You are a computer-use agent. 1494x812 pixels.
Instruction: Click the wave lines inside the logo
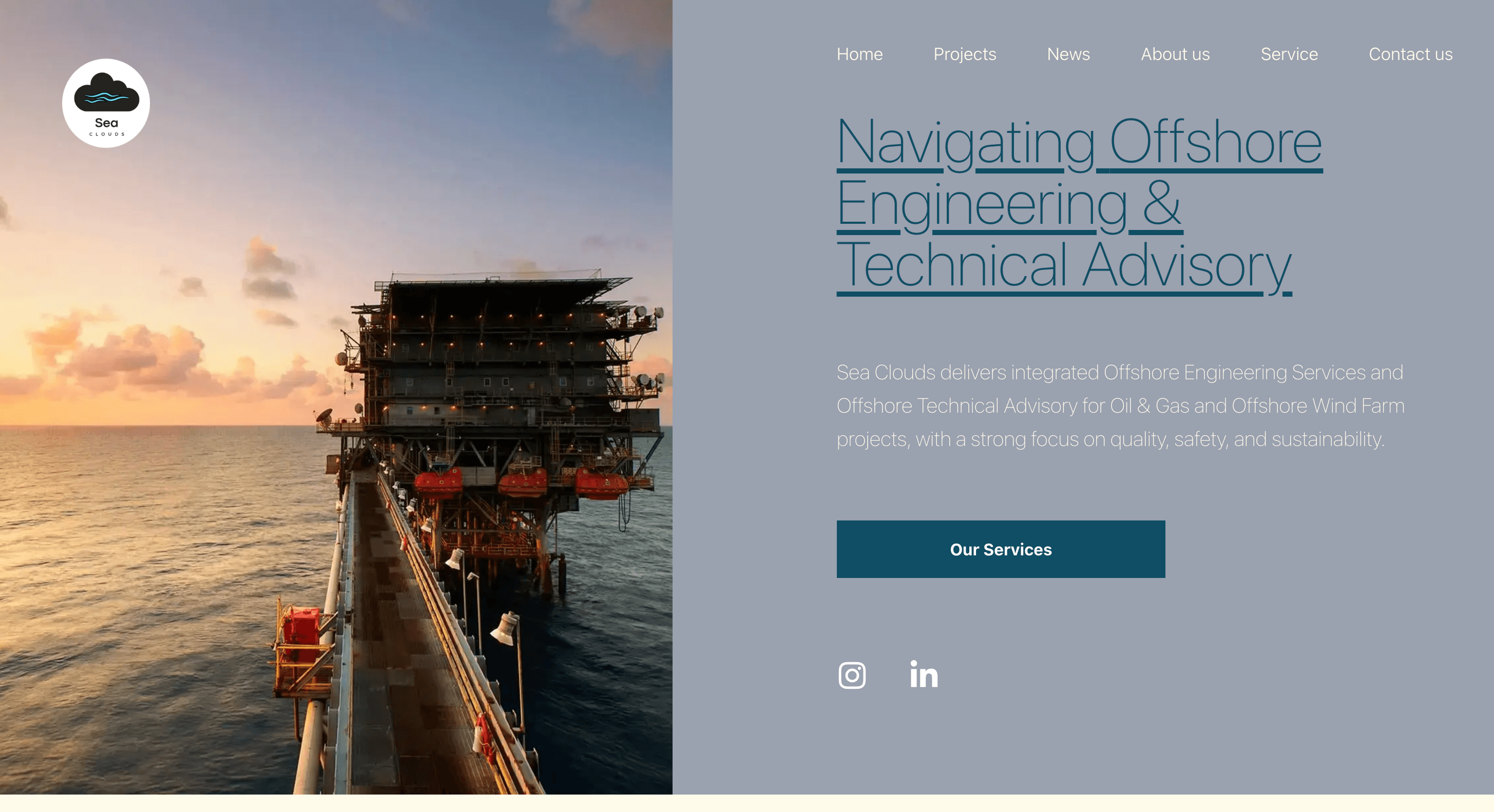pyautogui.click(x=106, y=96)
